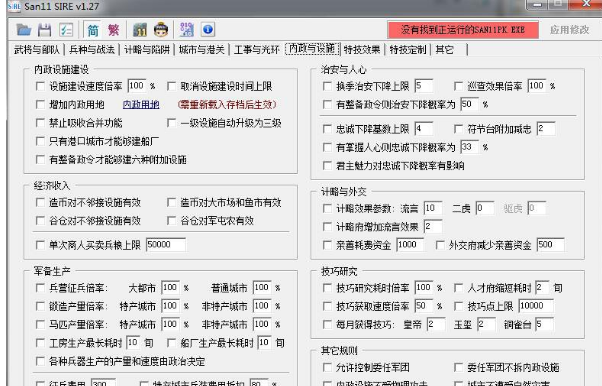This screenshot has height=386, width=602.
Task: Open the 工事与光环 tab
Action: pos(256,50)
